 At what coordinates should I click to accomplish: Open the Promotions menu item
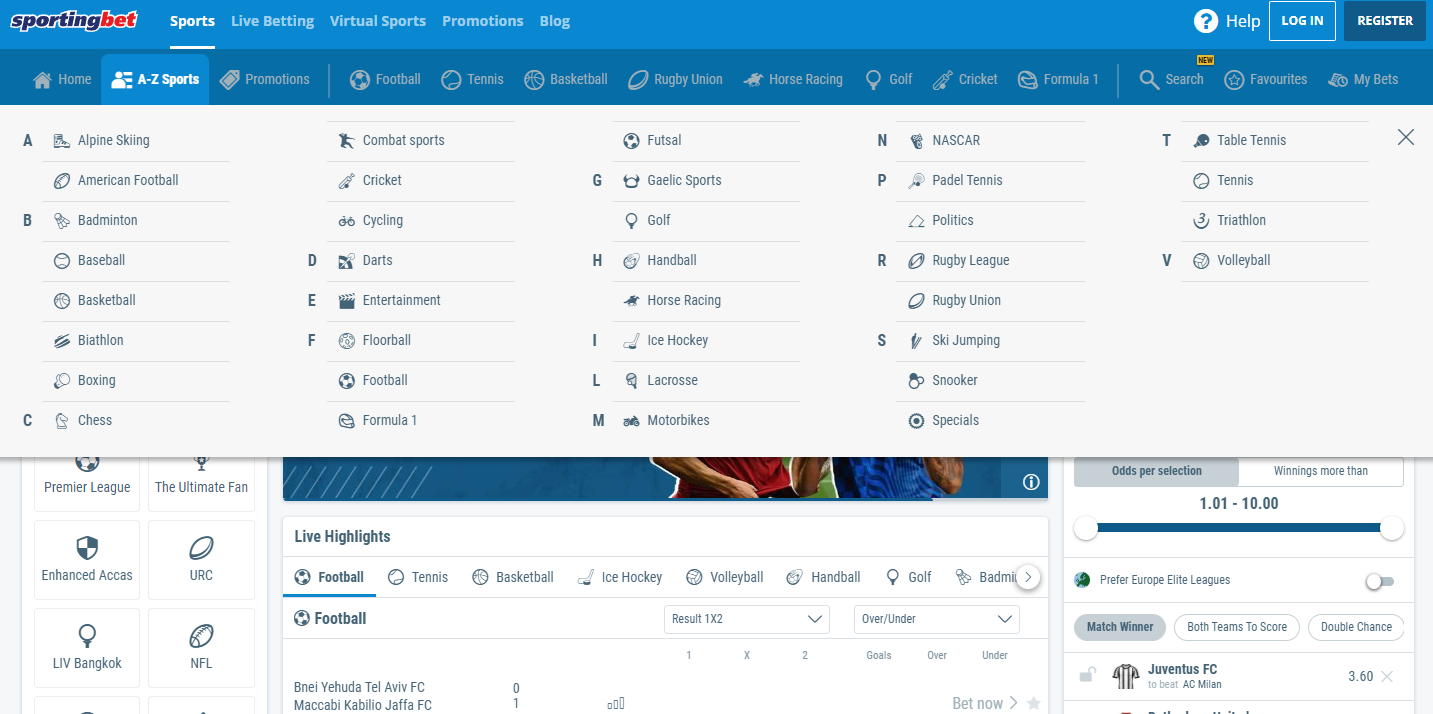pos(482,20)
